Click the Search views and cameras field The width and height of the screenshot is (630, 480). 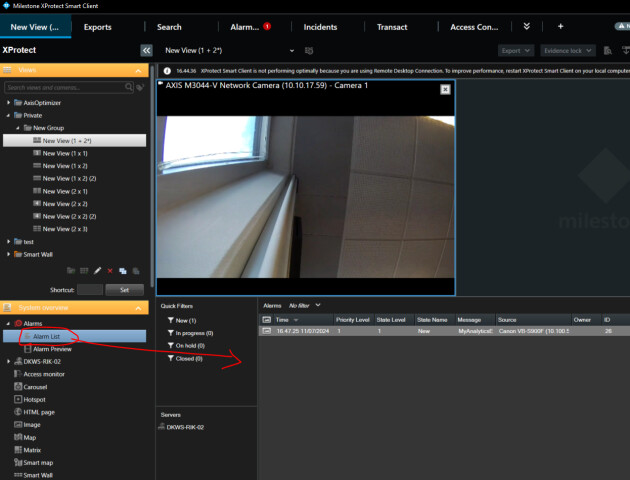coord(62,88)
